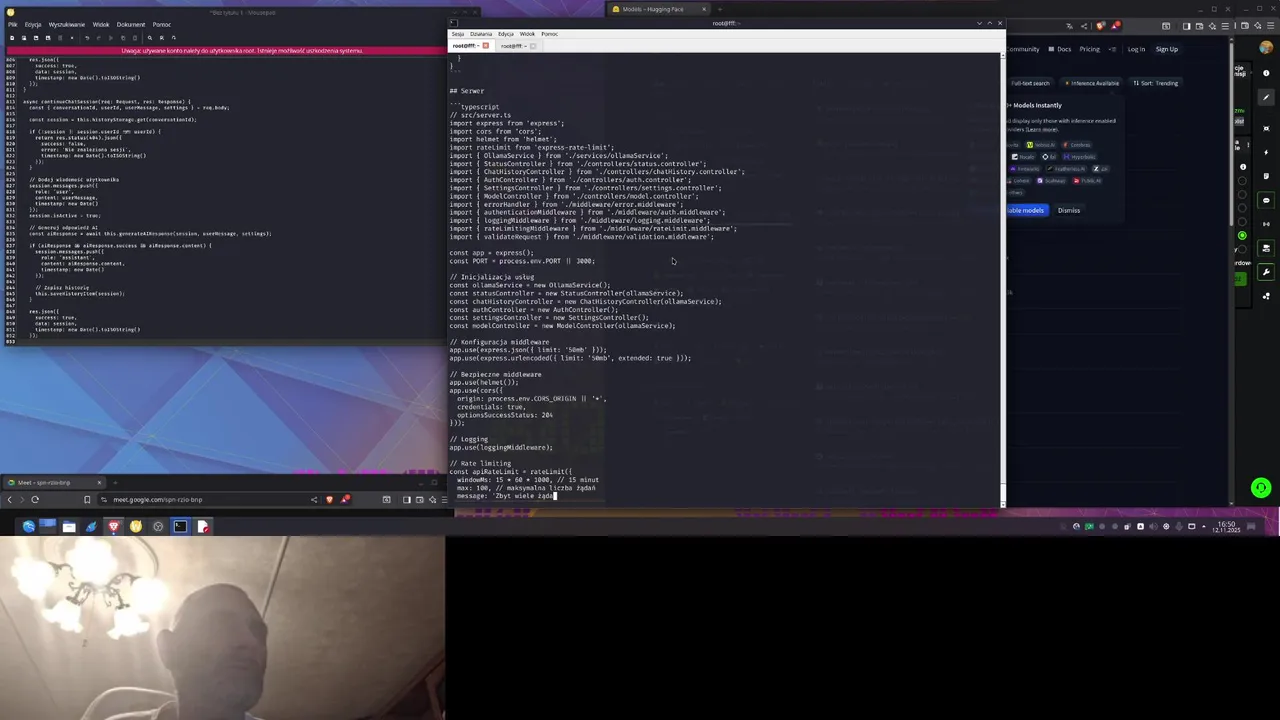This screenshot has width=1280, height=720.
Task: Click the Learn more link in popup
Action: click(x=1041, y=129)
